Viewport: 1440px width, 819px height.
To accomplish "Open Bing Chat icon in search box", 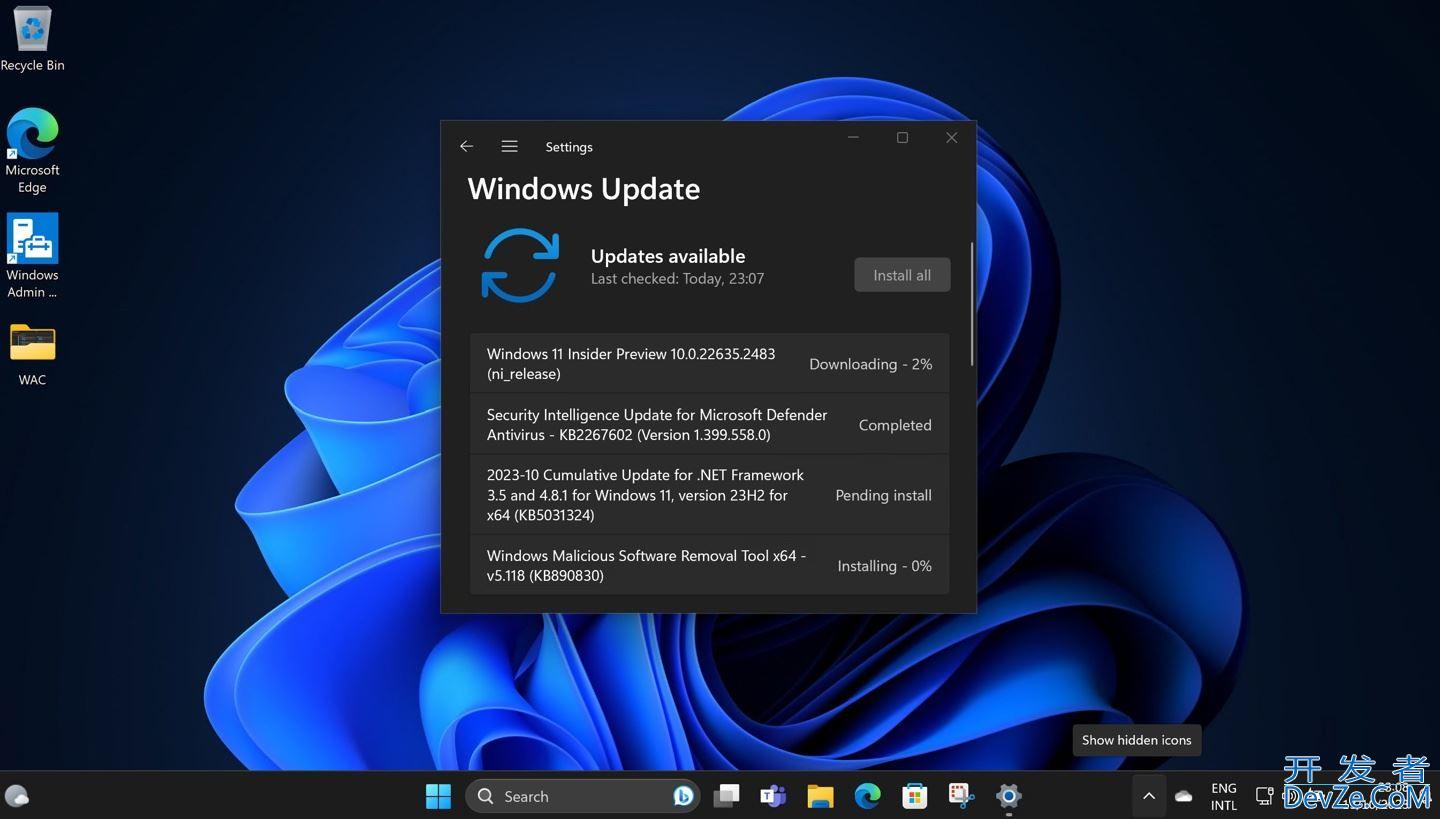I will 683,796.
